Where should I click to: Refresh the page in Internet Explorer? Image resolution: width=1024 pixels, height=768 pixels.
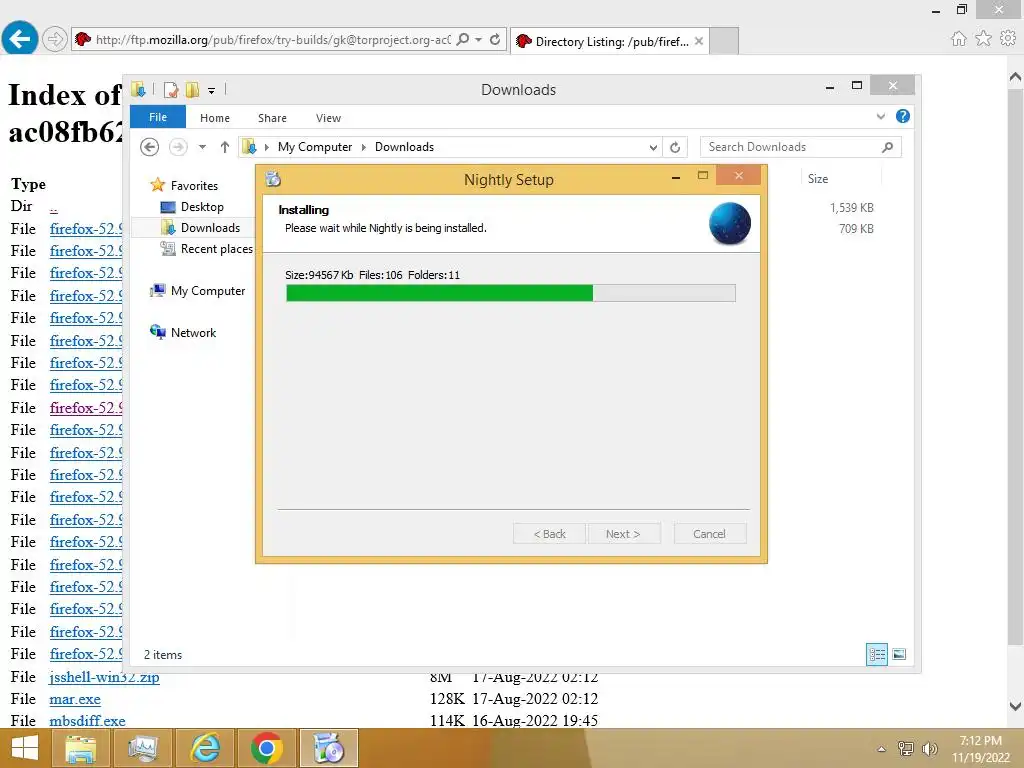[495, 39]
